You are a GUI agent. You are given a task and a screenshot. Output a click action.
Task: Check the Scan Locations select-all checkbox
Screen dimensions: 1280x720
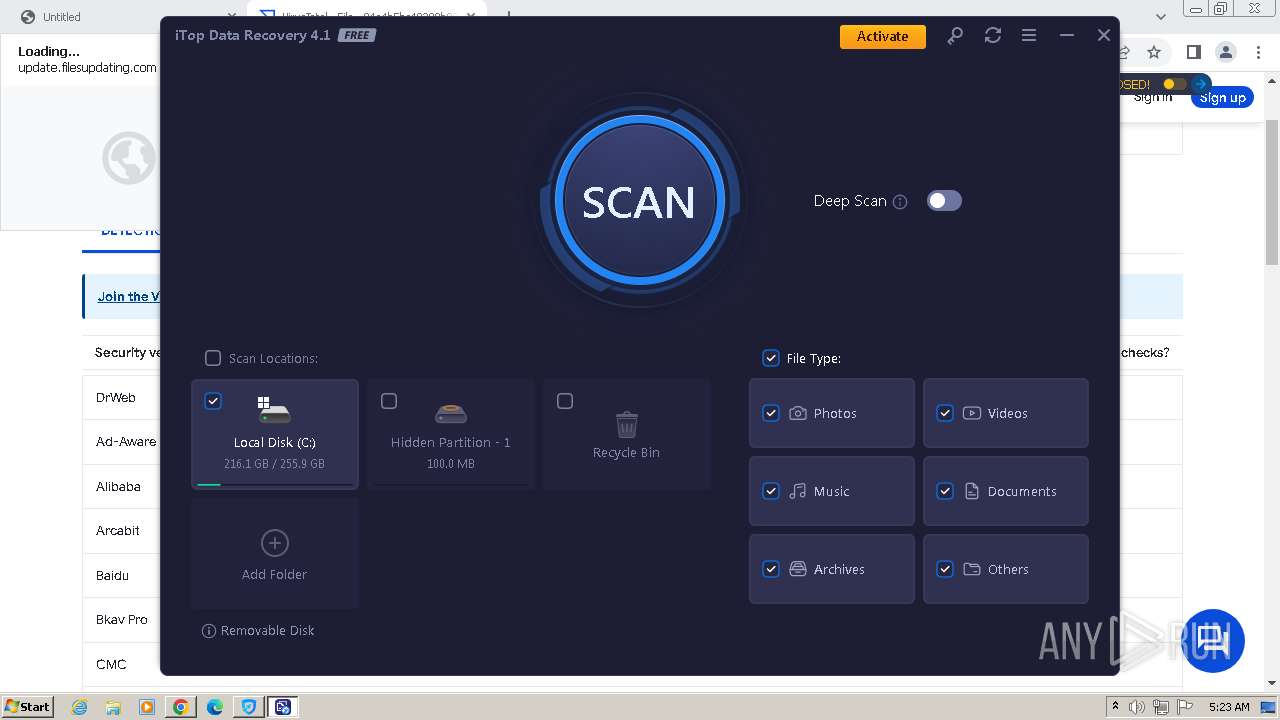click(x=213, y=358)
